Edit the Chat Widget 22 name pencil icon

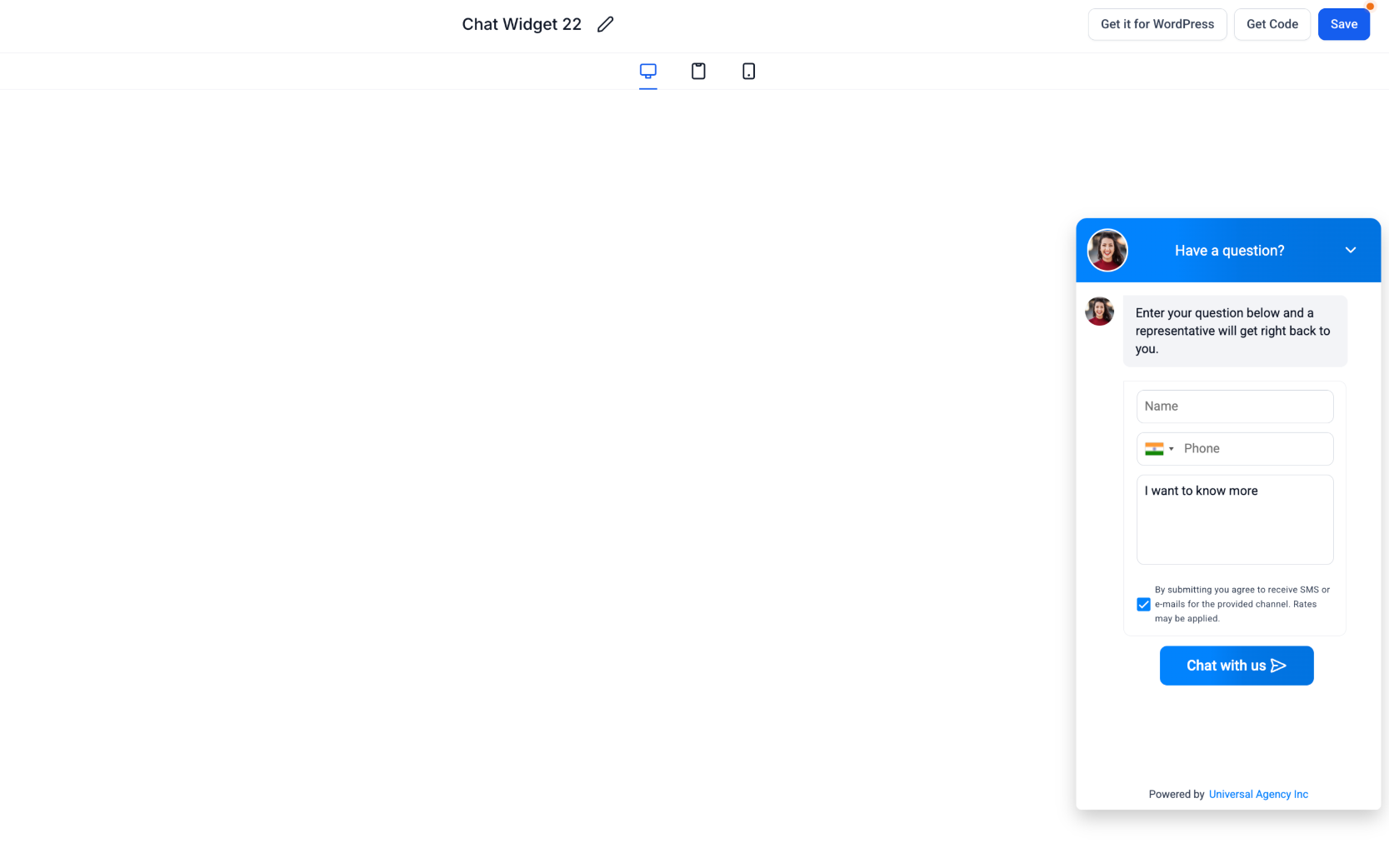605,24
